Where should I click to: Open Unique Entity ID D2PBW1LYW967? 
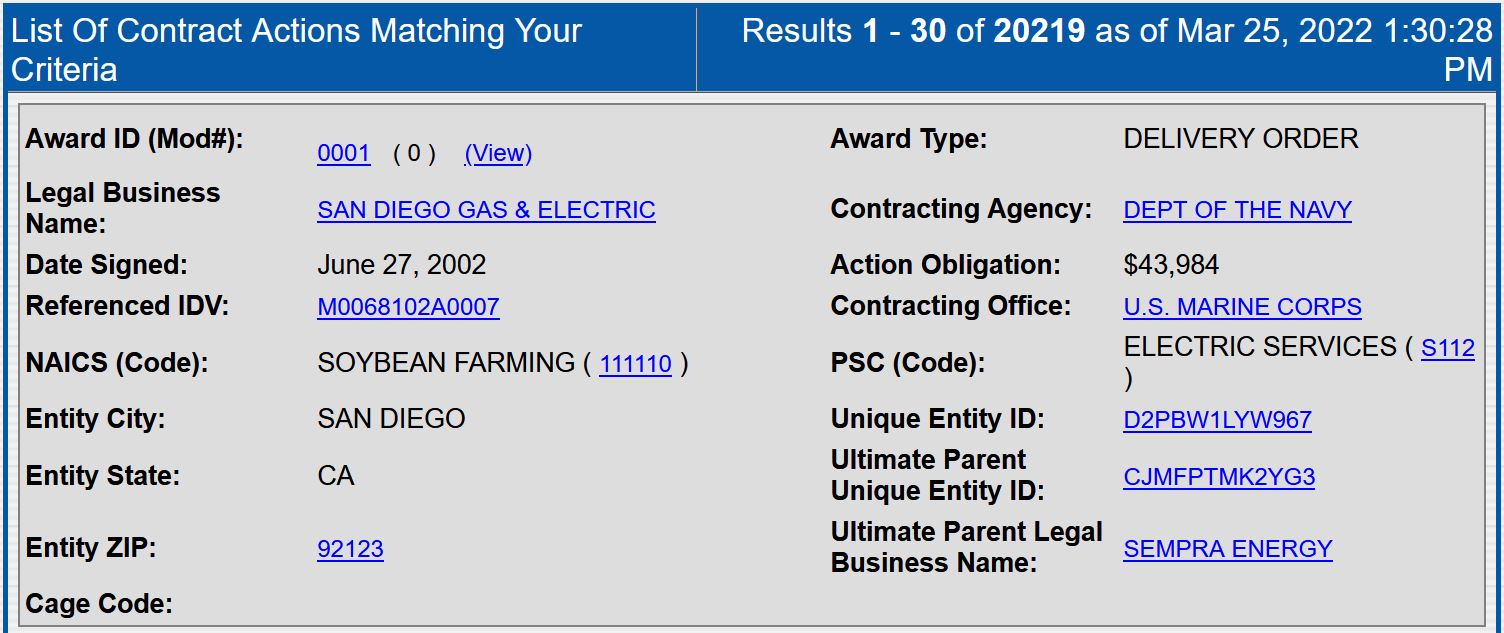click(x=1217, y=420)
